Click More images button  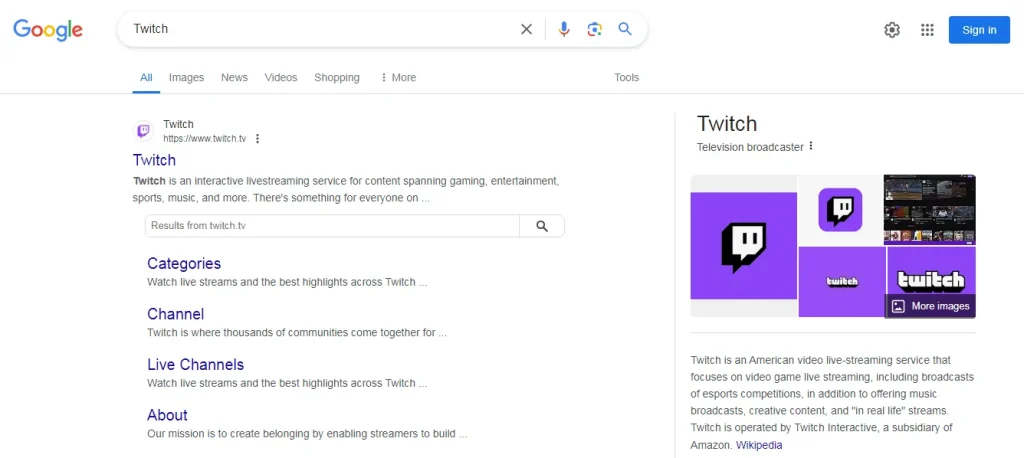(x=931, y=306)
